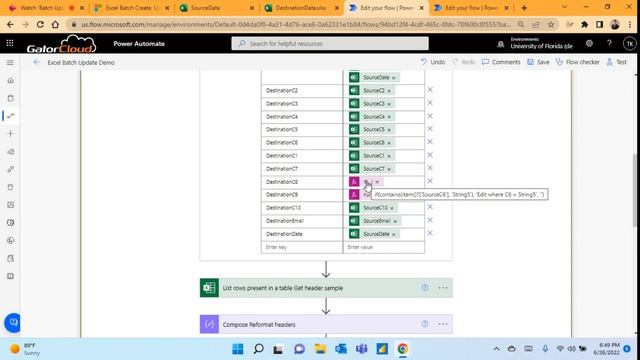
Task: Bookmark this page with the star icon
Action: pos(551,24)
